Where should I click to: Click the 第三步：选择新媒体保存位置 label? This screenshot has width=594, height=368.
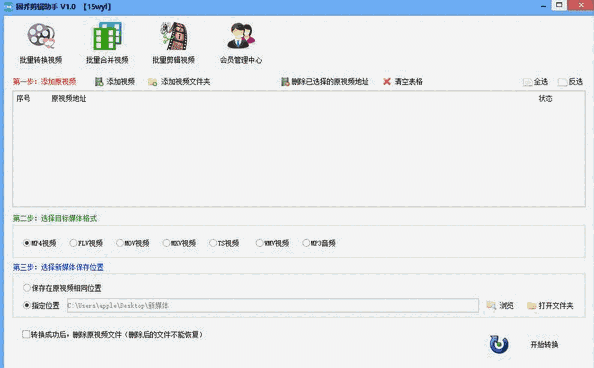point(58,267)
